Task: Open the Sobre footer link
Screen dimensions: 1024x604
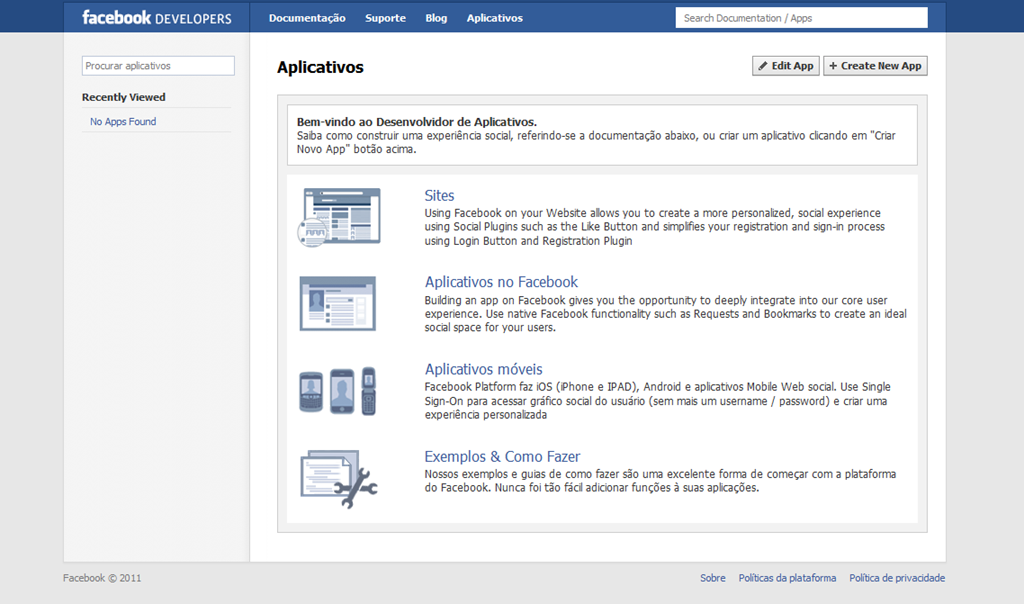Action: [712, 578]
